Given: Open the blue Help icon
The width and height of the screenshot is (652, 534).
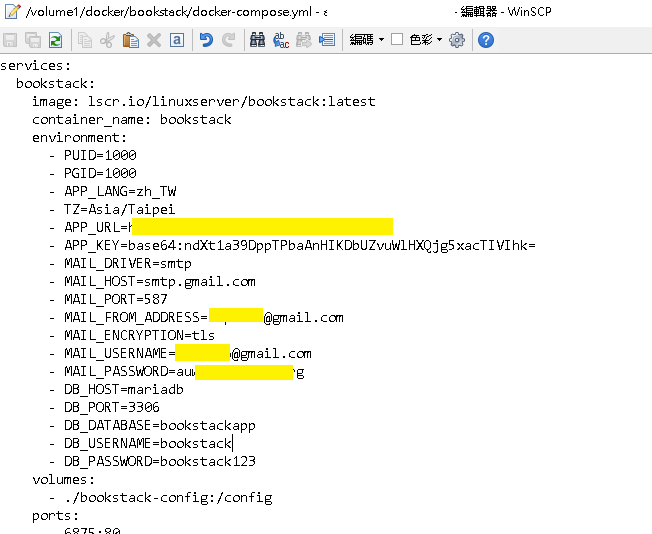Looking at the screenshot, I should point(486,40).
